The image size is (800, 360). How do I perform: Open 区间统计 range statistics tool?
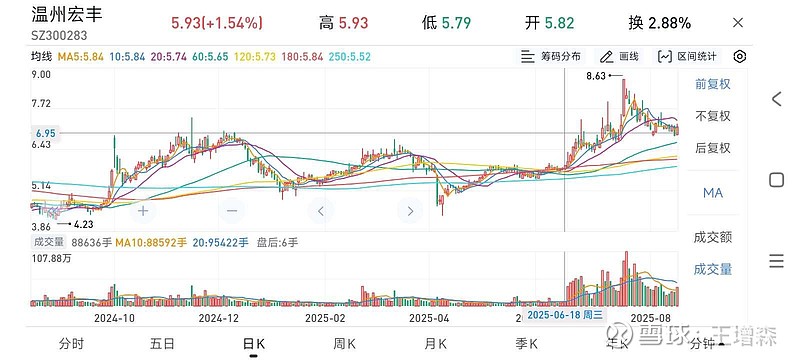(x=687, y=57)
